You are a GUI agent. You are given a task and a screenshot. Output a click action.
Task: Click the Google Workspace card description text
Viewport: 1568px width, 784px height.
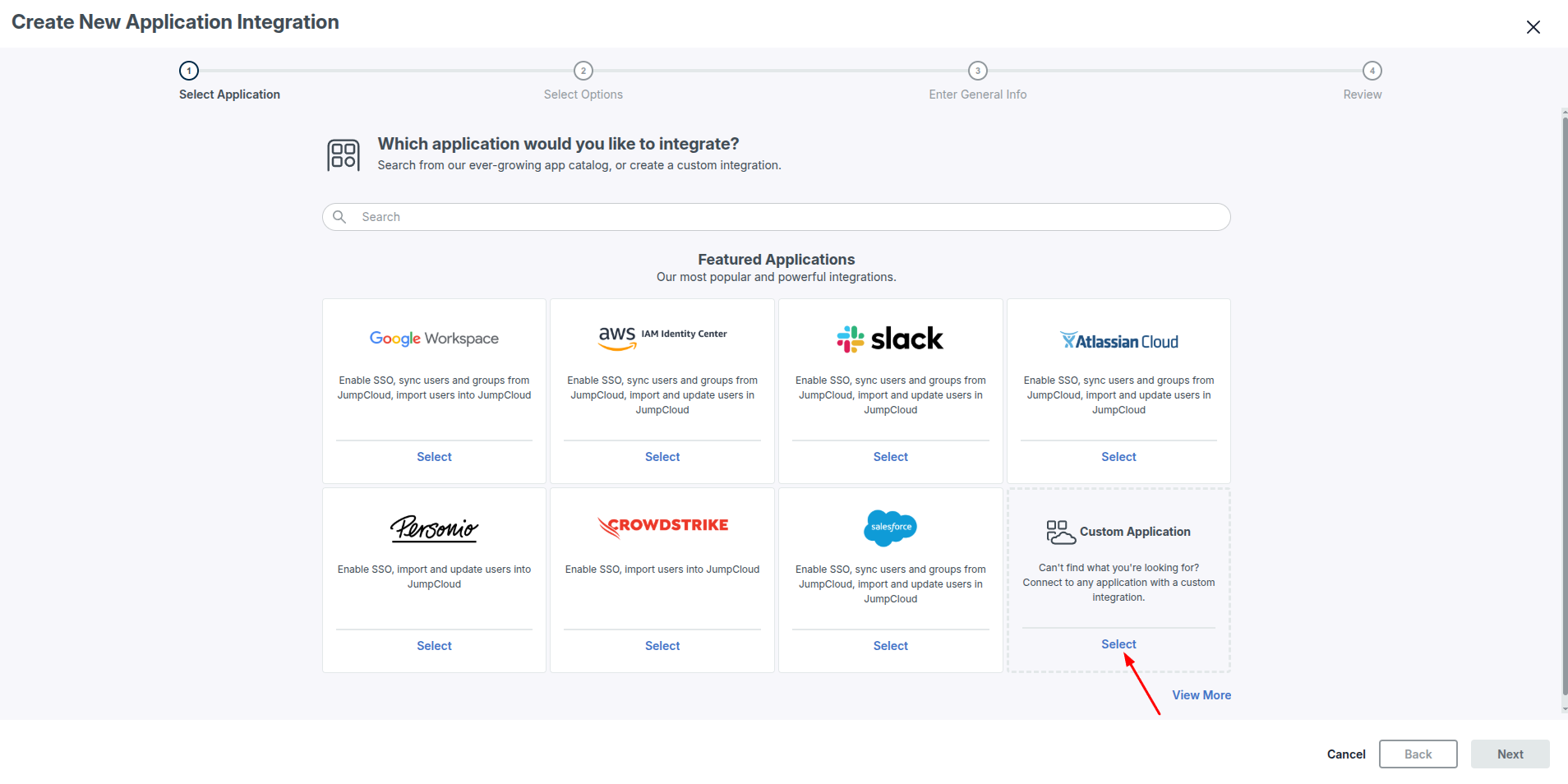click(x=434, y=388)
